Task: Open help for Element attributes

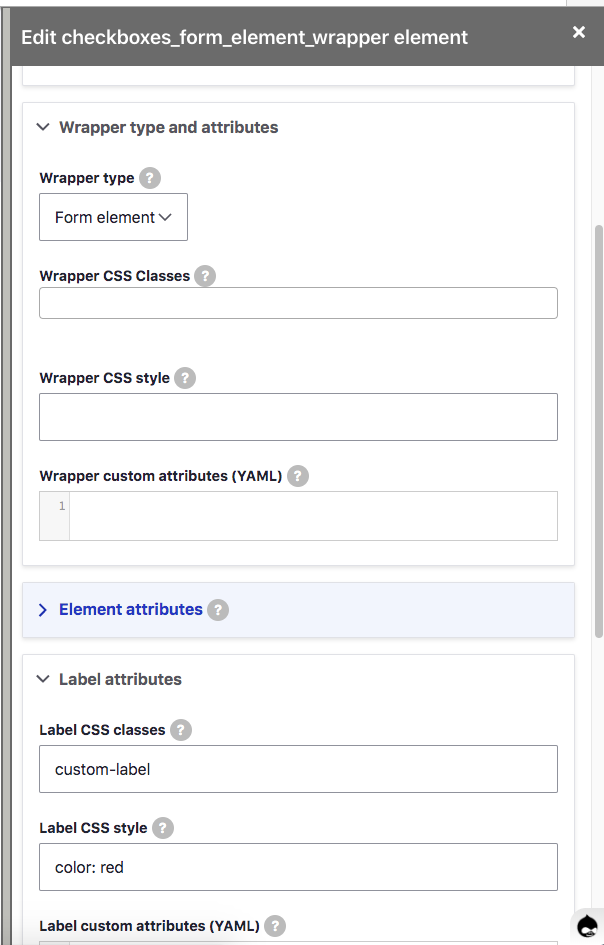Action: tap(218, 610)
